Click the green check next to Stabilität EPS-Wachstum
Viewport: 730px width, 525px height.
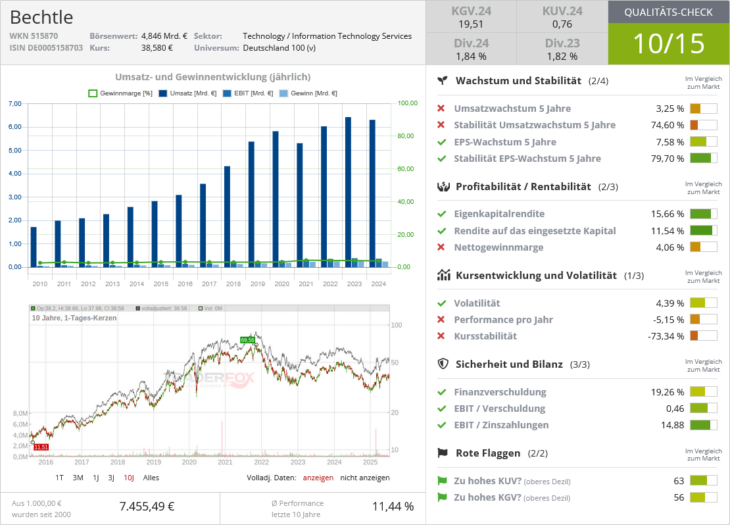point(442,158)
